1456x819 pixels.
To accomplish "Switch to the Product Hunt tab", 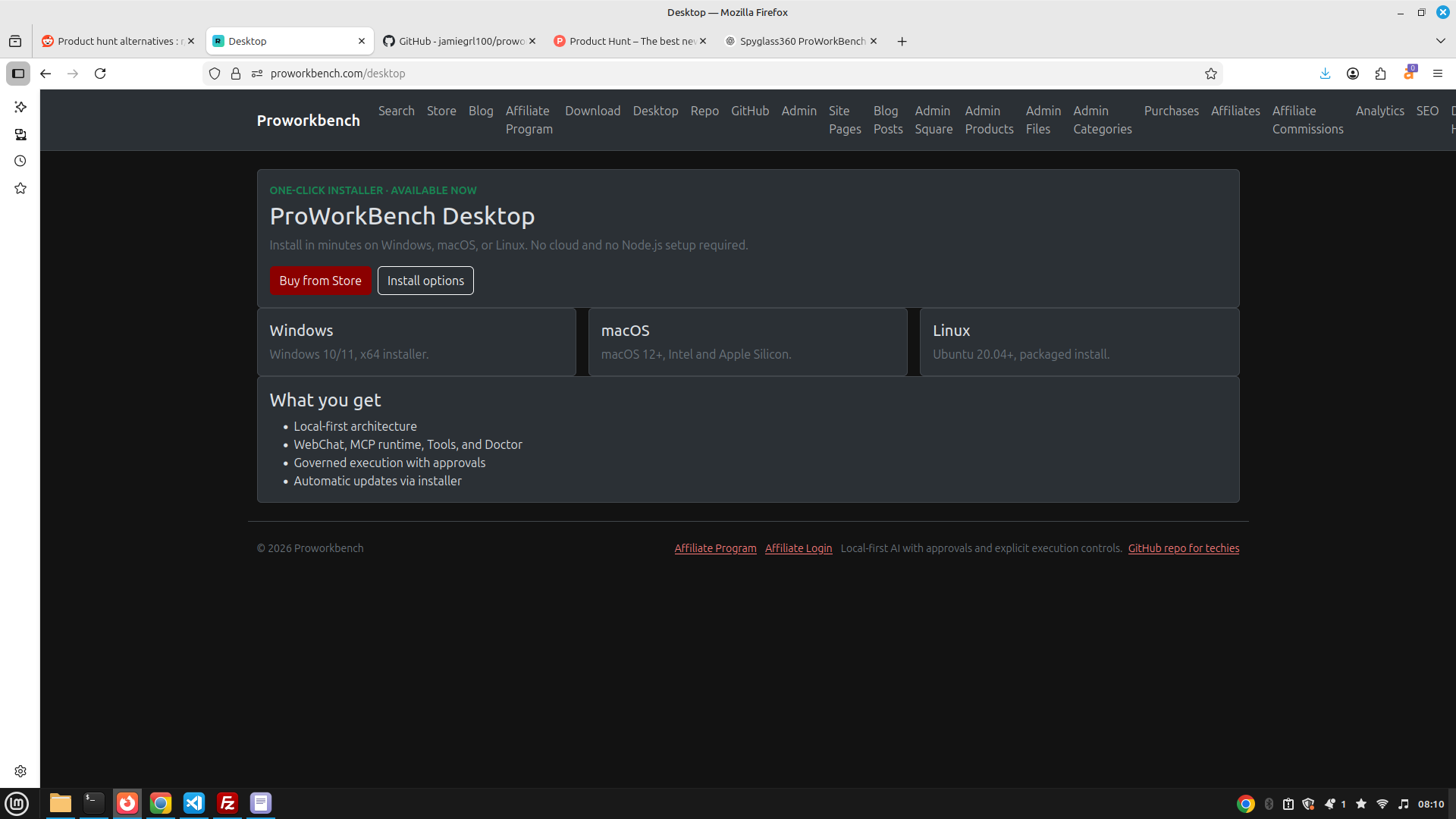I will pos(629,41).
